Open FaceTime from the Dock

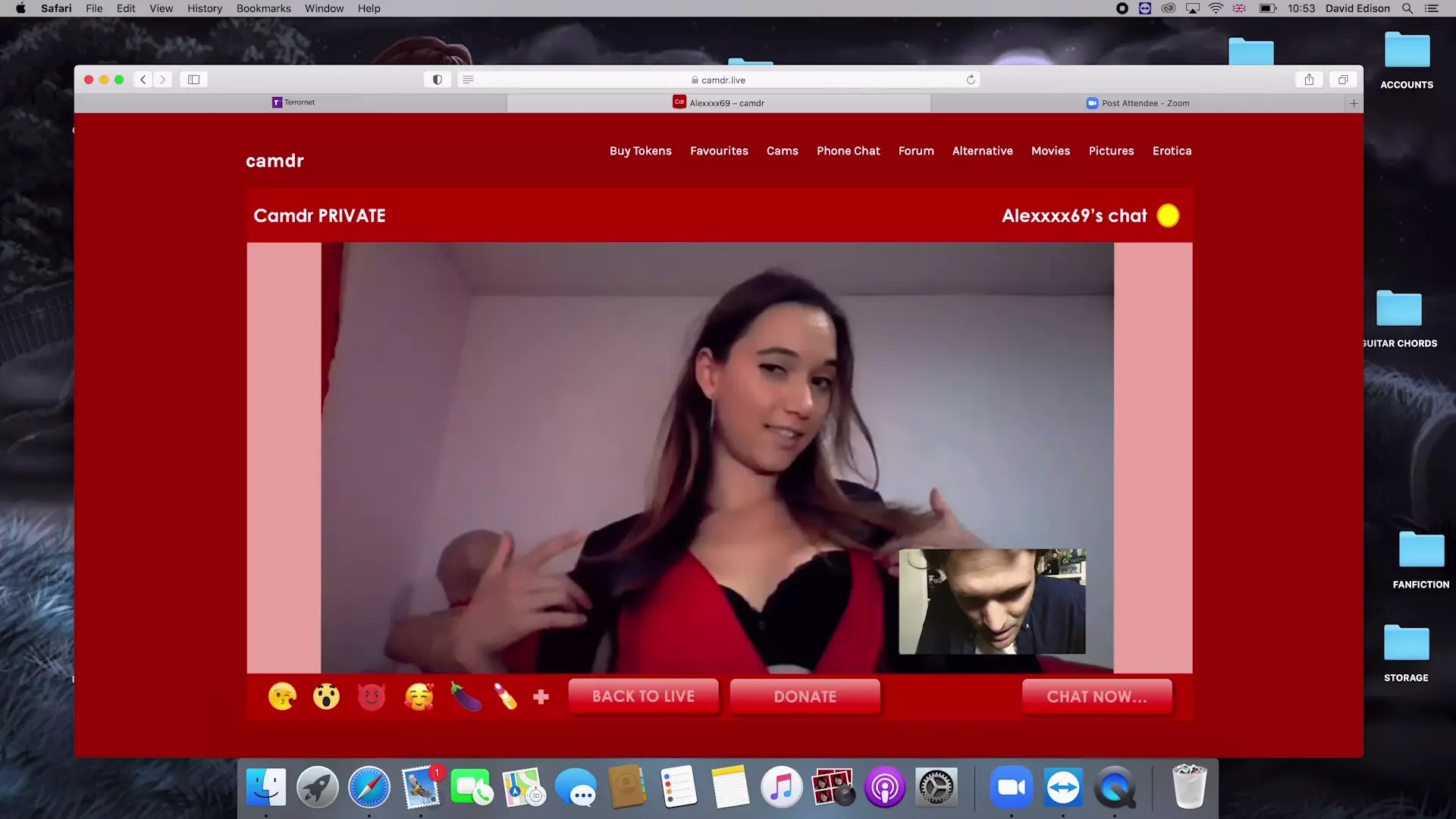[x=472, y=787]
